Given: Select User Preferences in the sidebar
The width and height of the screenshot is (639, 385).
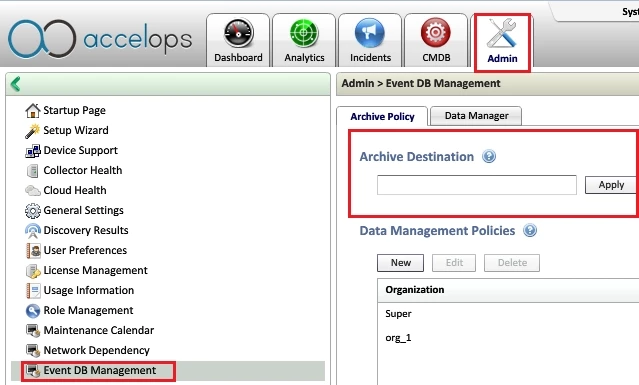Looking at the screenshot, I should 85,250.
